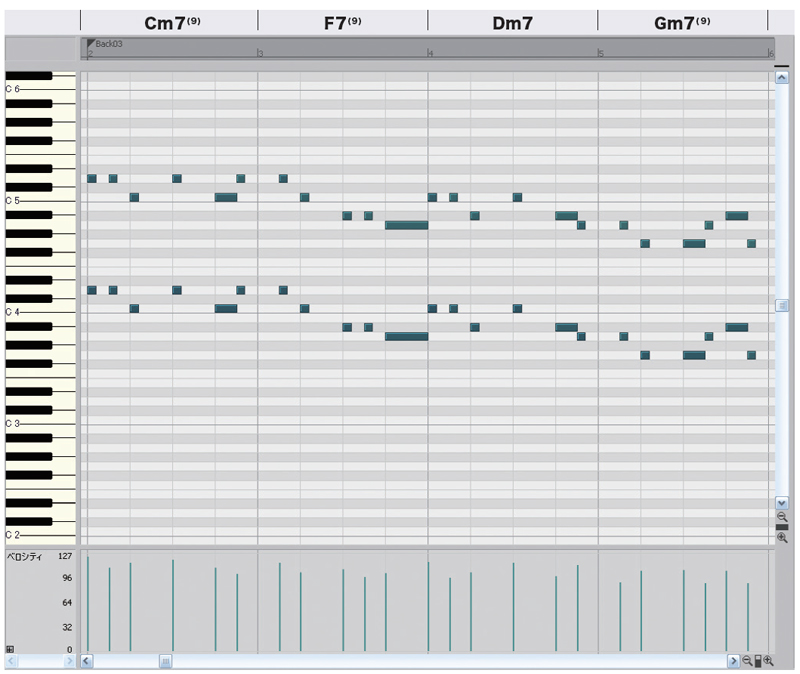Screen dimensions: 800x674
Task: Click the Gm7(9) chord label
Action: coord(682,23)
